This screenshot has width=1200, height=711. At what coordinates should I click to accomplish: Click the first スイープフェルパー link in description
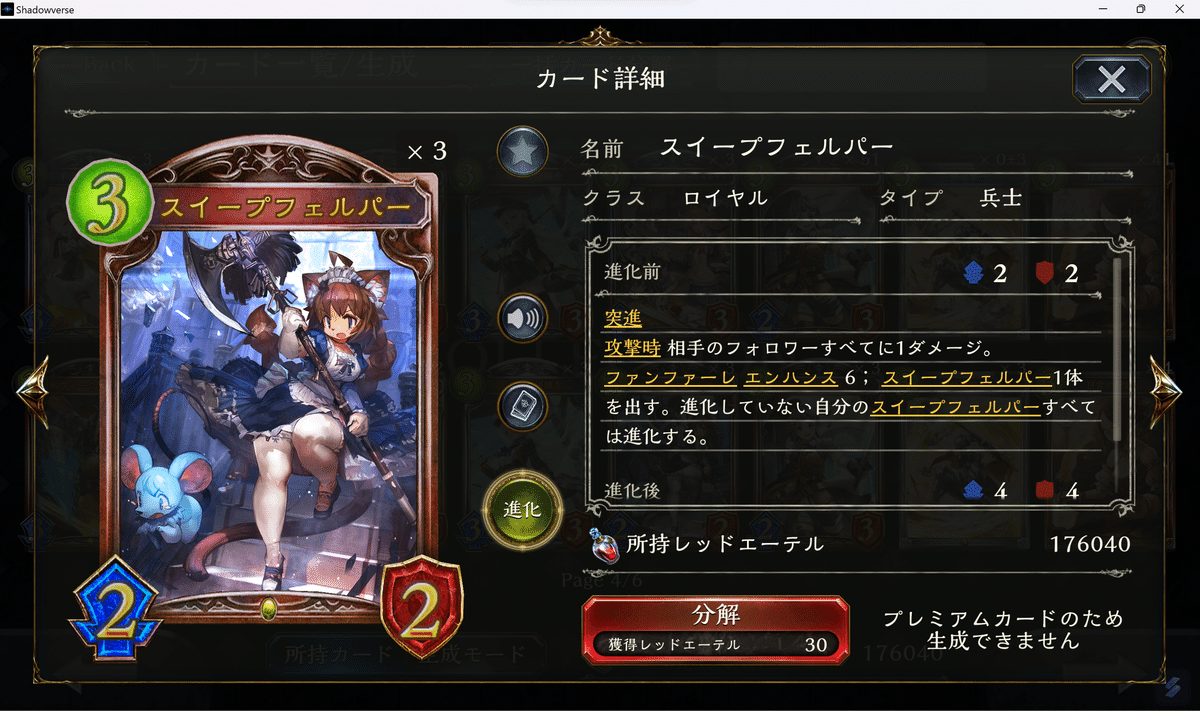[967, 378]
